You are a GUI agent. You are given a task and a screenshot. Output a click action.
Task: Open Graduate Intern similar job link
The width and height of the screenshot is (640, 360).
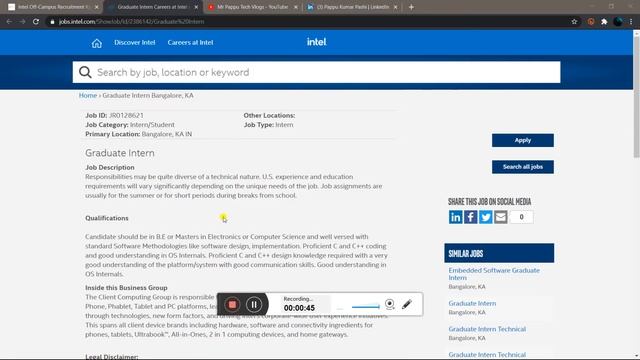point(472,303)
